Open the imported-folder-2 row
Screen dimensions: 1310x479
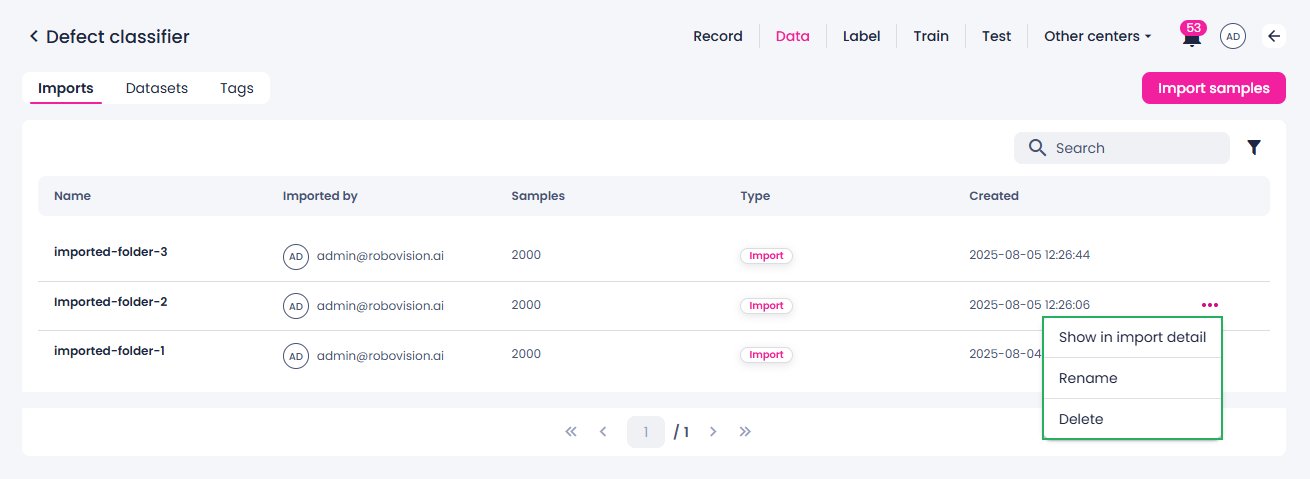pyautogui.click(x=654, y=306)
